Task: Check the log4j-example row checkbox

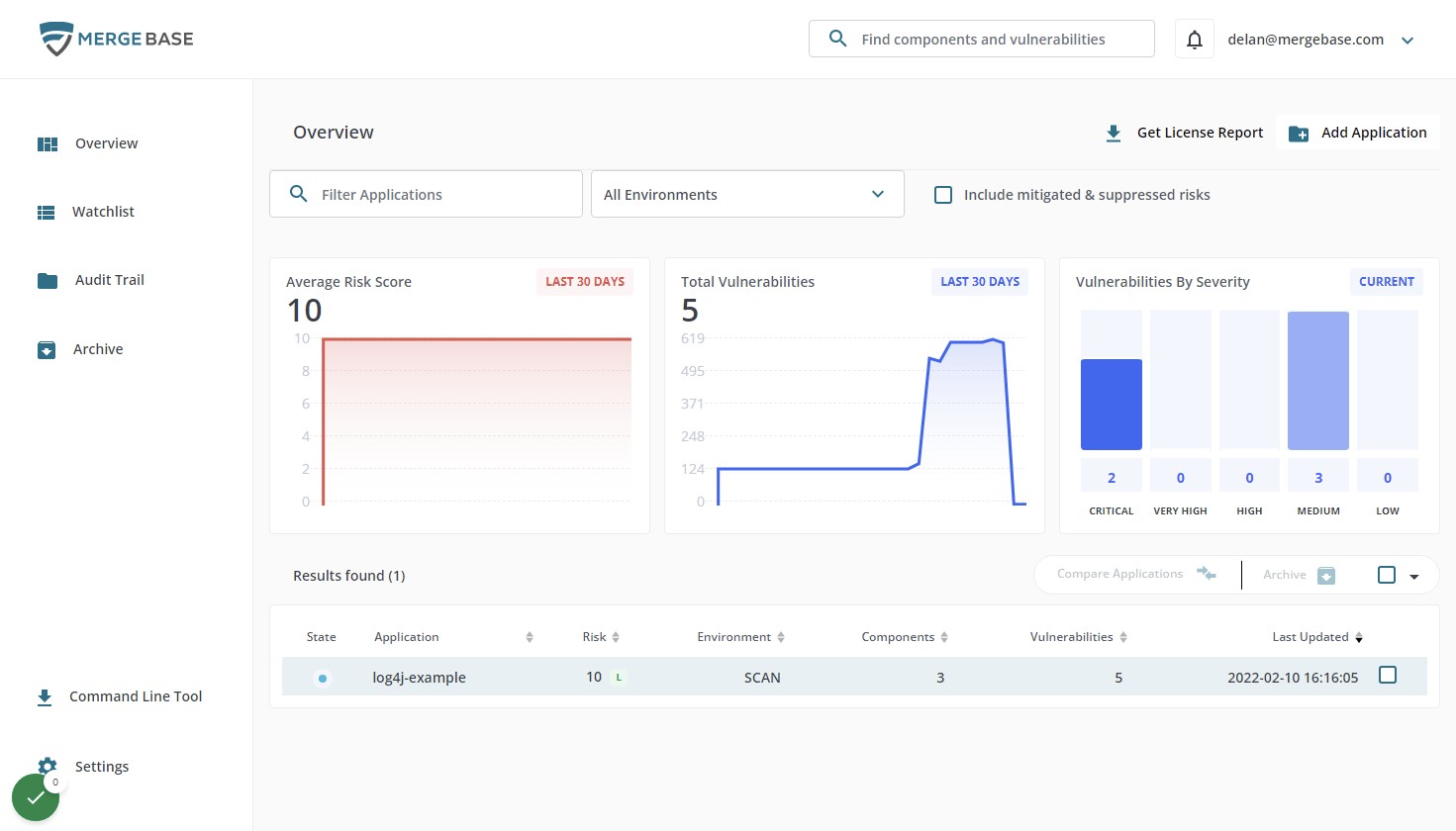Action: (1388, 675)
